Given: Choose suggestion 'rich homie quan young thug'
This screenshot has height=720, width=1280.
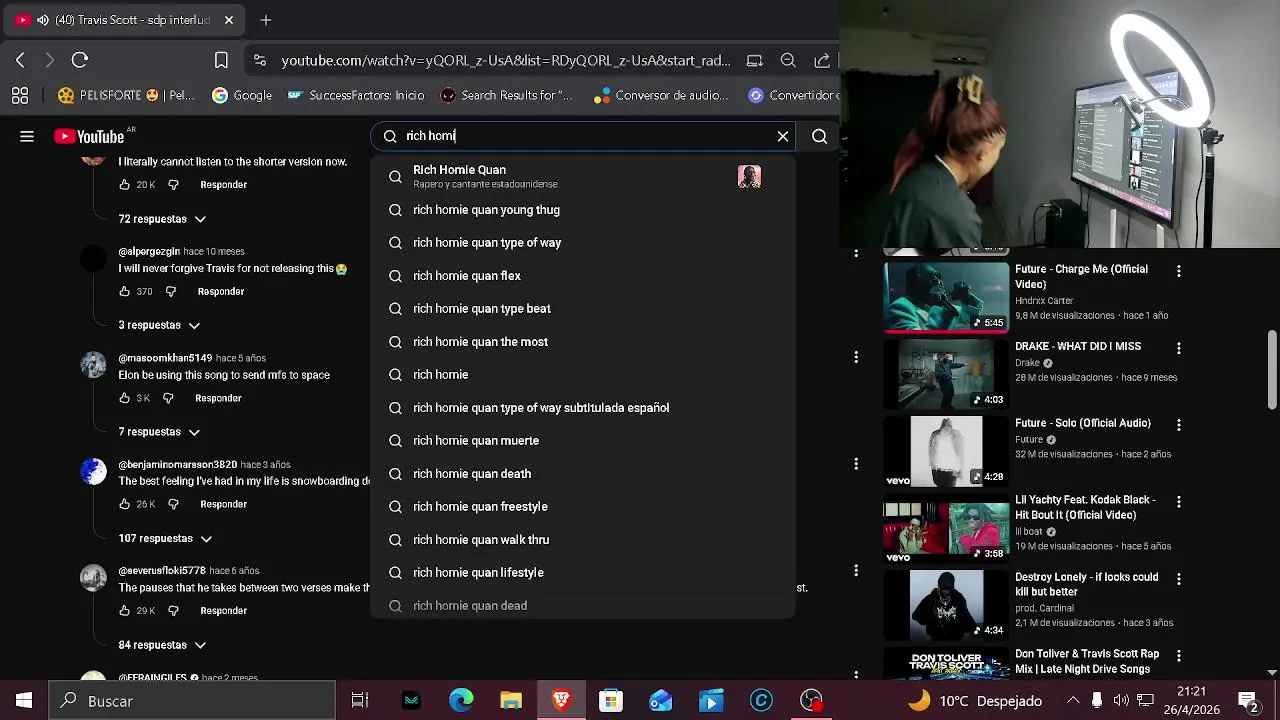Looking at the screenshot, I should pos(583,210).
